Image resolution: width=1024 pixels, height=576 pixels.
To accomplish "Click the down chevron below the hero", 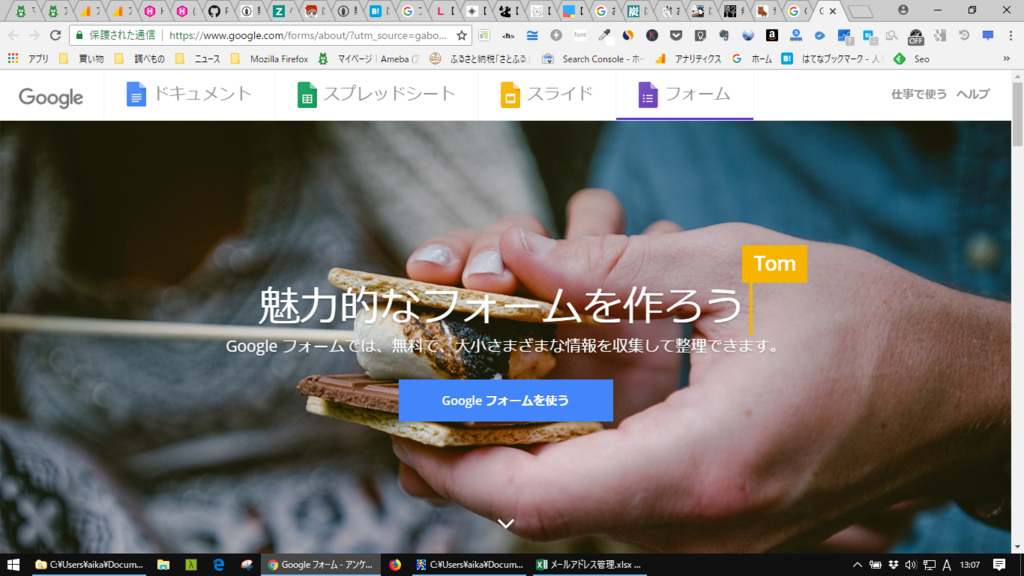I will point(505,524).
